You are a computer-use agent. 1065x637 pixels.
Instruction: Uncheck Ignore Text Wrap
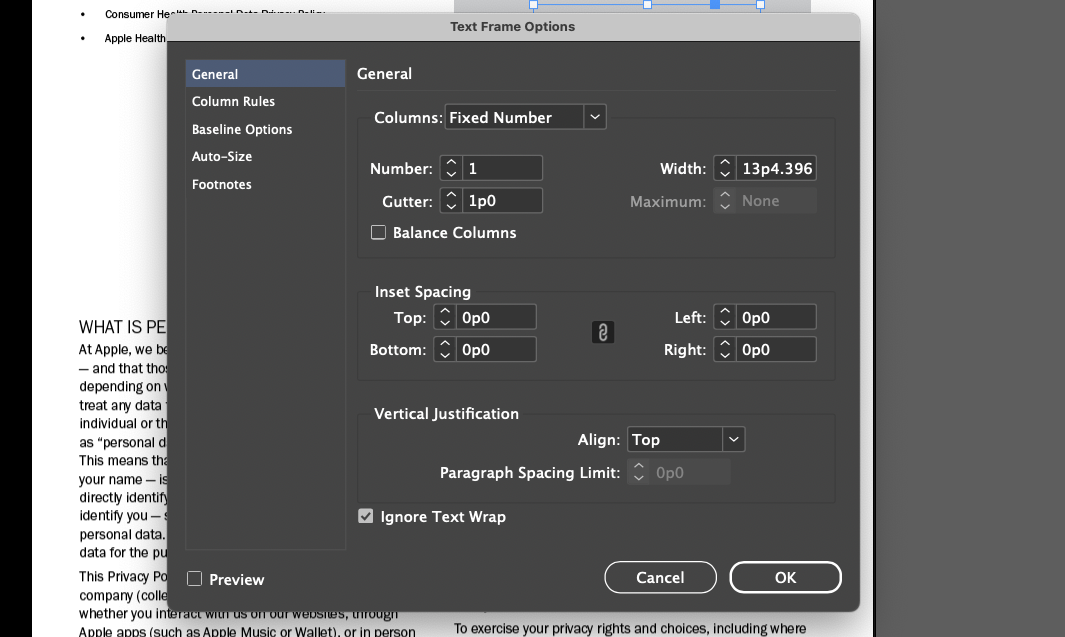pyautogui.click(x=366, y=517)
